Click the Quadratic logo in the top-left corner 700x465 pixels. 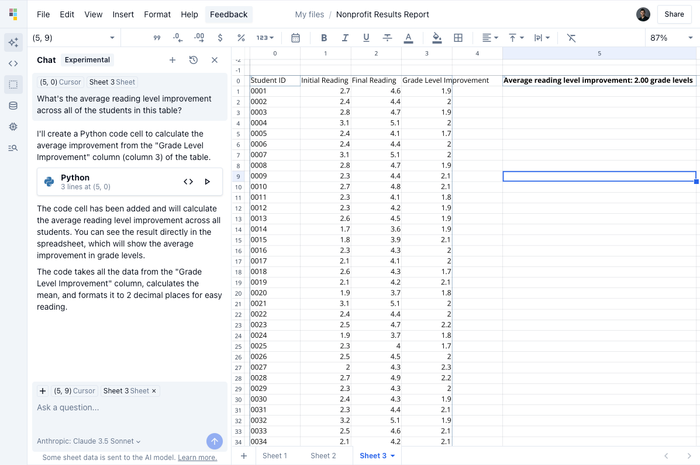13,14
